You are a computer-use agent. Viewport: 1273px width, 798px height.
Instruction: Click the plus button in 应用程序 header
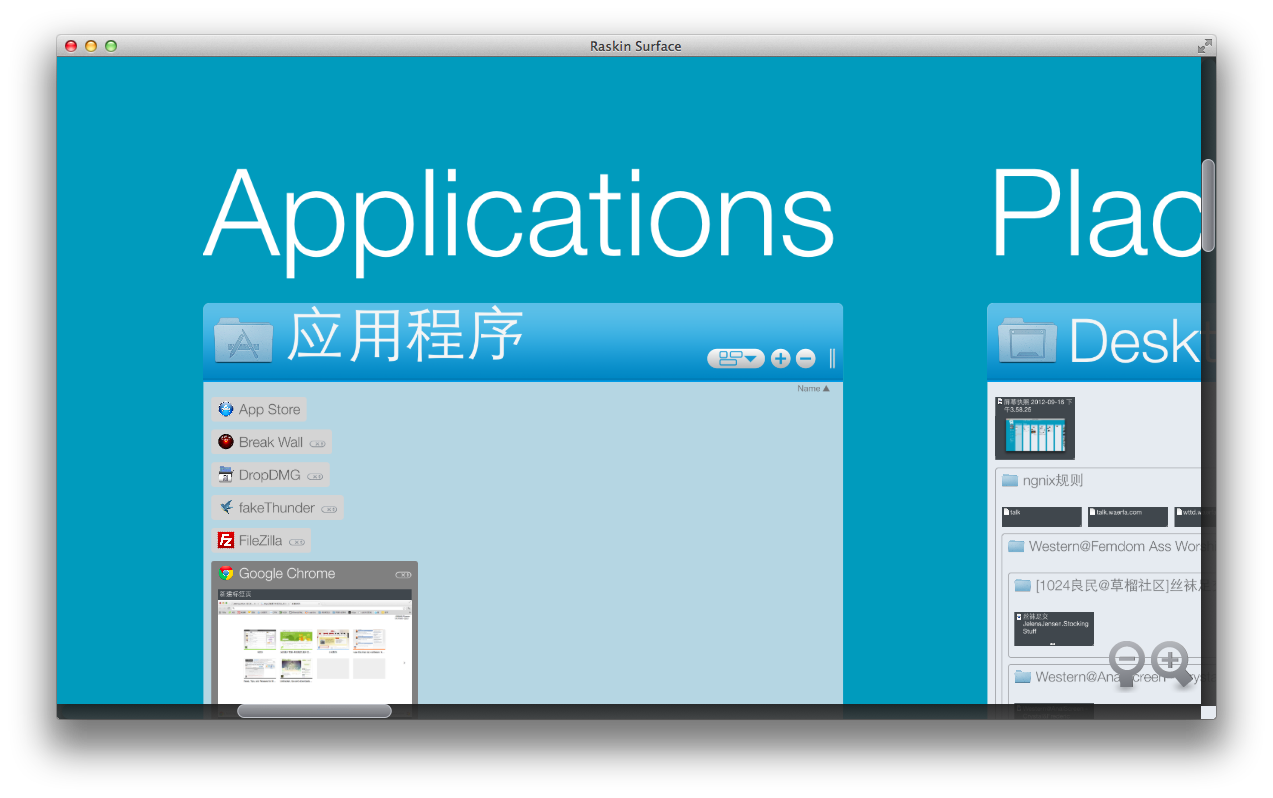[x=781, y=358]
